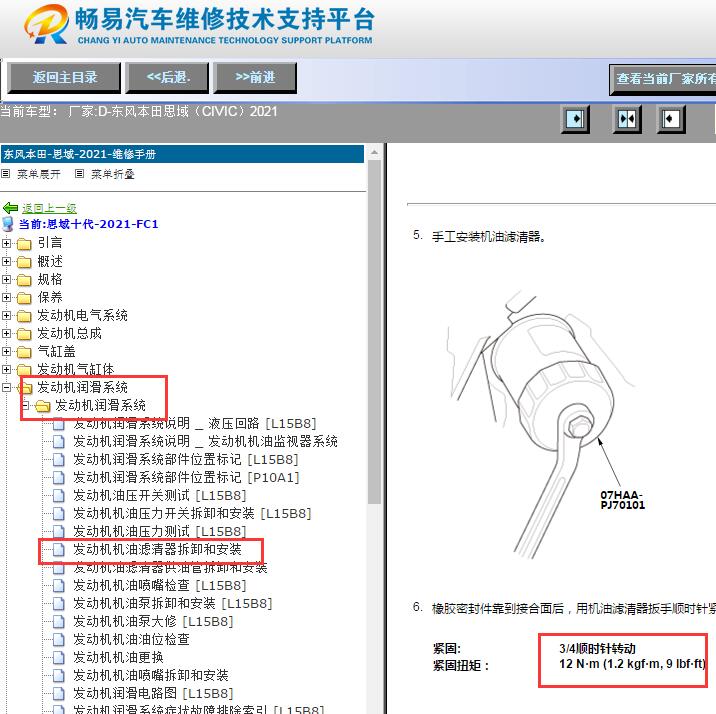716x714 pixels.
Task: Open 发动机机油滤清器拆卸和安装 document
Action: click(158, 549)
